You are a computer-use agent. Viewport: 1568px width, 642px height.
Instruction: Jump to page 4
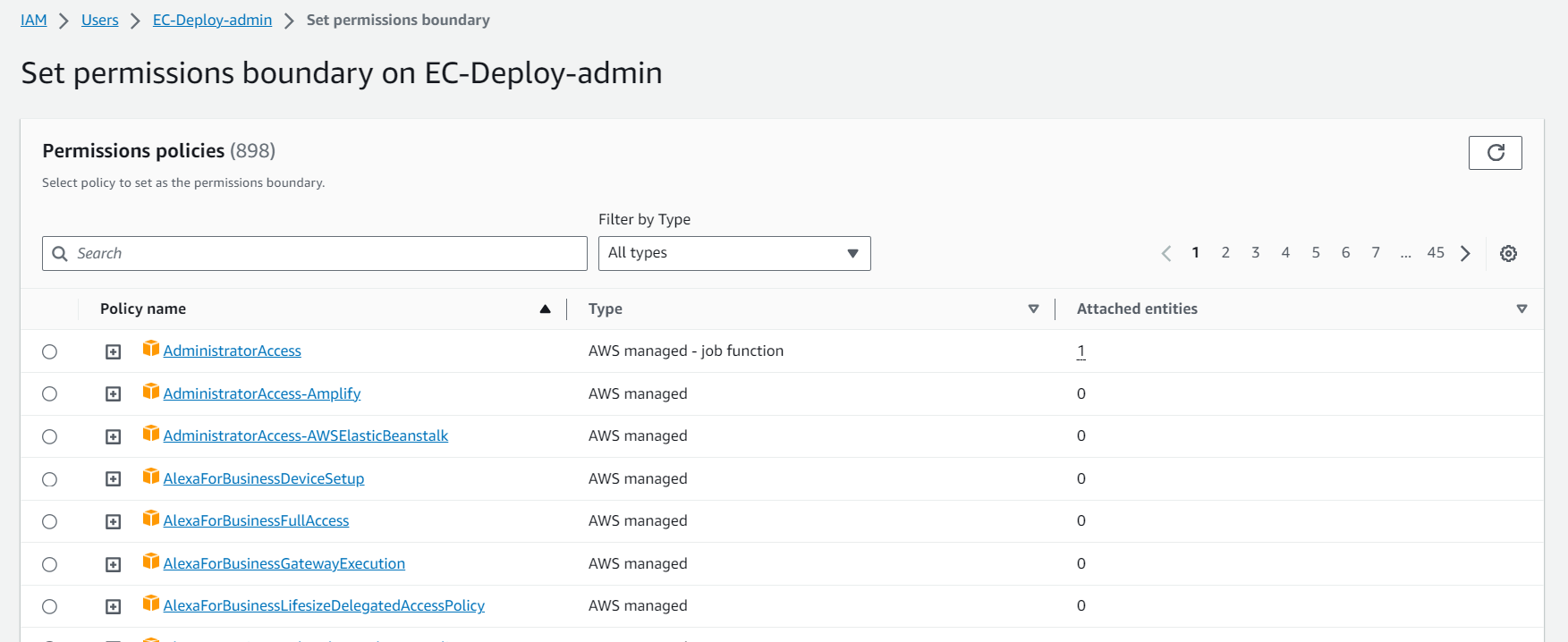pos(1285,252)
